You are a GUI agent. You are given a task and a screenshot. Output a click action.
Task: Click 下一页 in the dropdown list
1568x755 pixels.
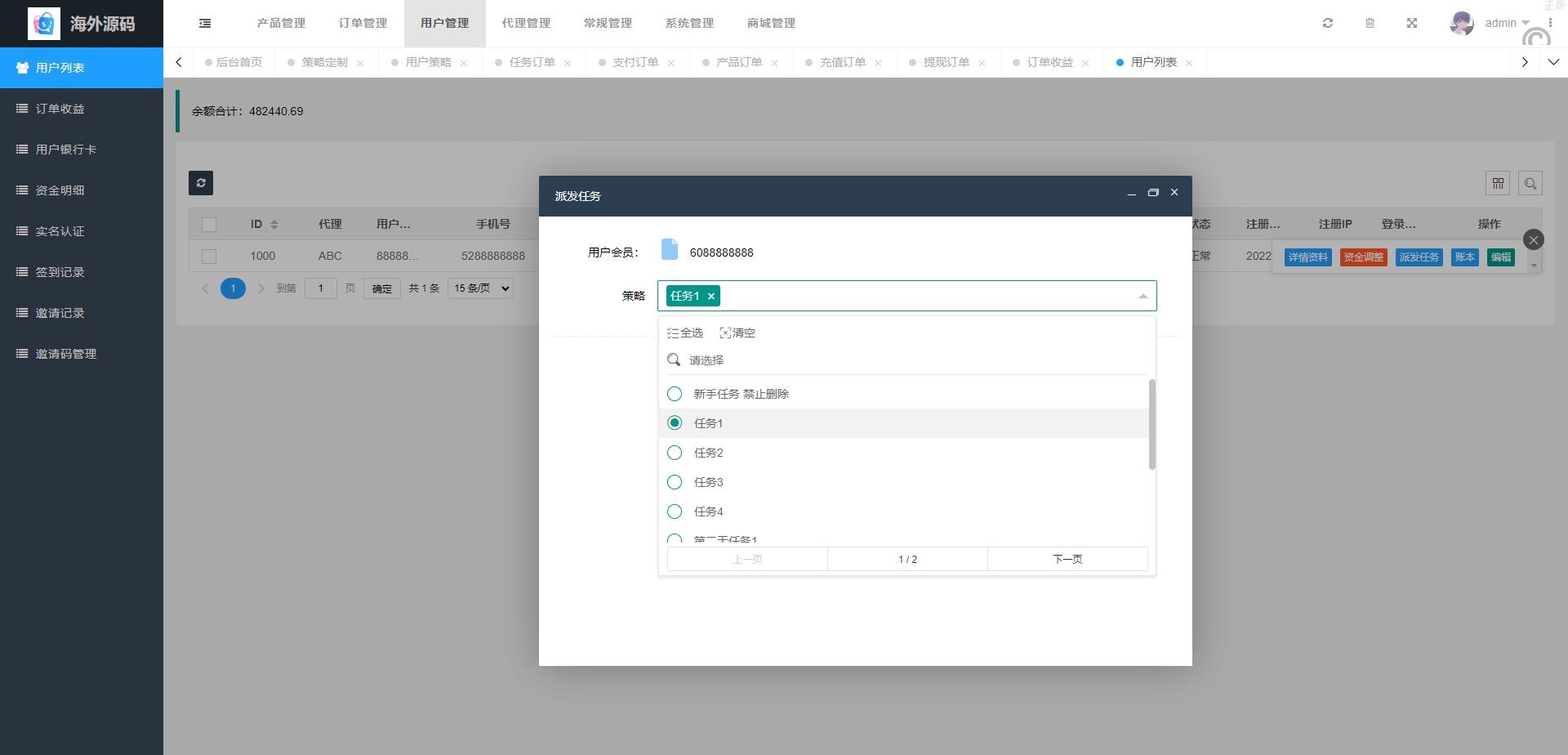click(1067, 560)
